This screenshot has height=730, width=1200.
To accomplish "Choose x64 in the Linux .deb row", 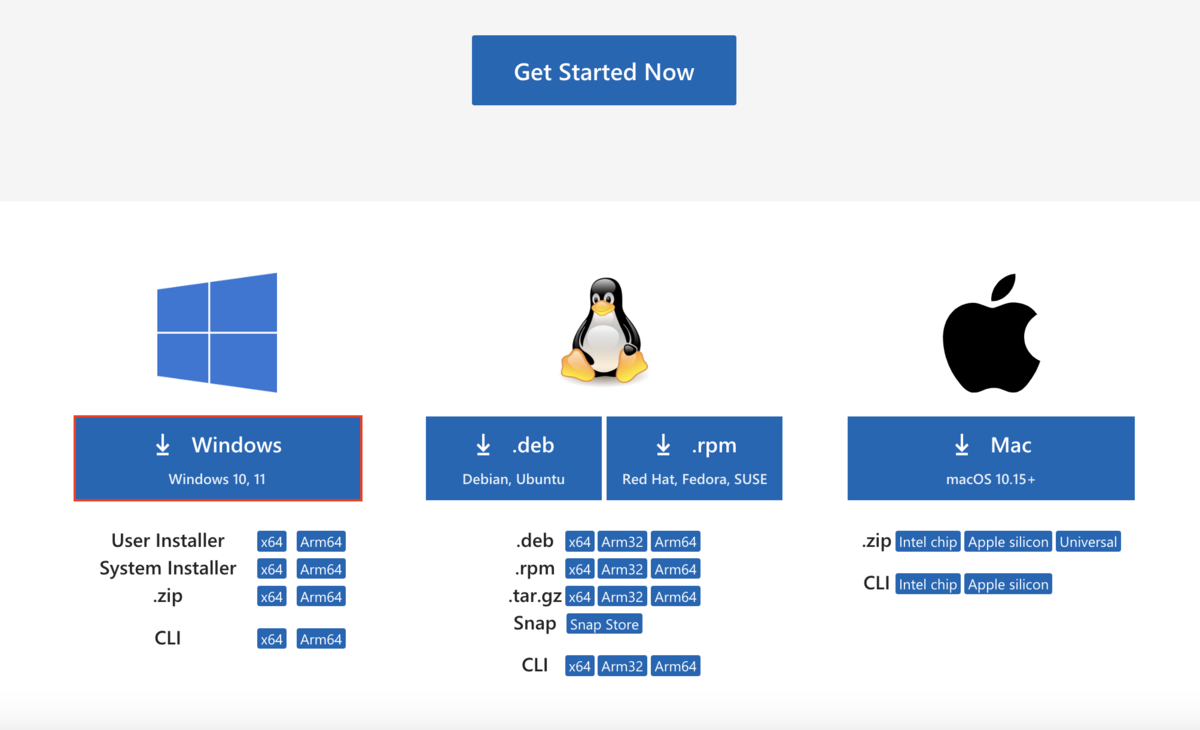I will point(580,542).
